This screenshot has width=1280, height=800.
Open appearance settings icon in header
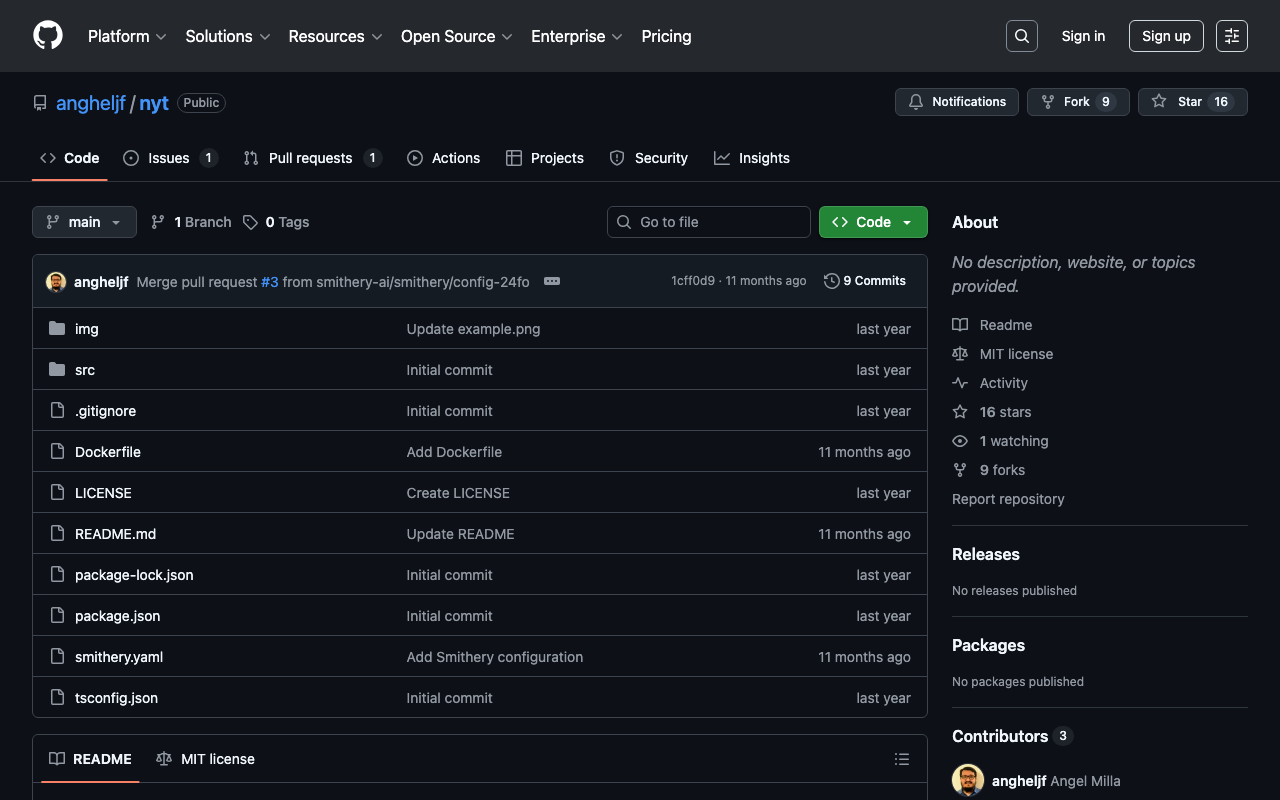click(x=1231, y=36)
